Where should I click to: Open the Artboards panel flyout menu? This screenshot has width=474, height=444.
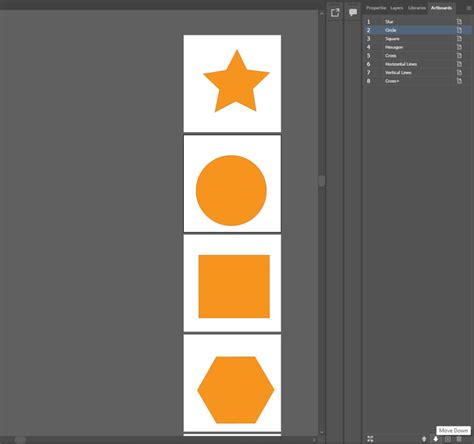(469, 8)
